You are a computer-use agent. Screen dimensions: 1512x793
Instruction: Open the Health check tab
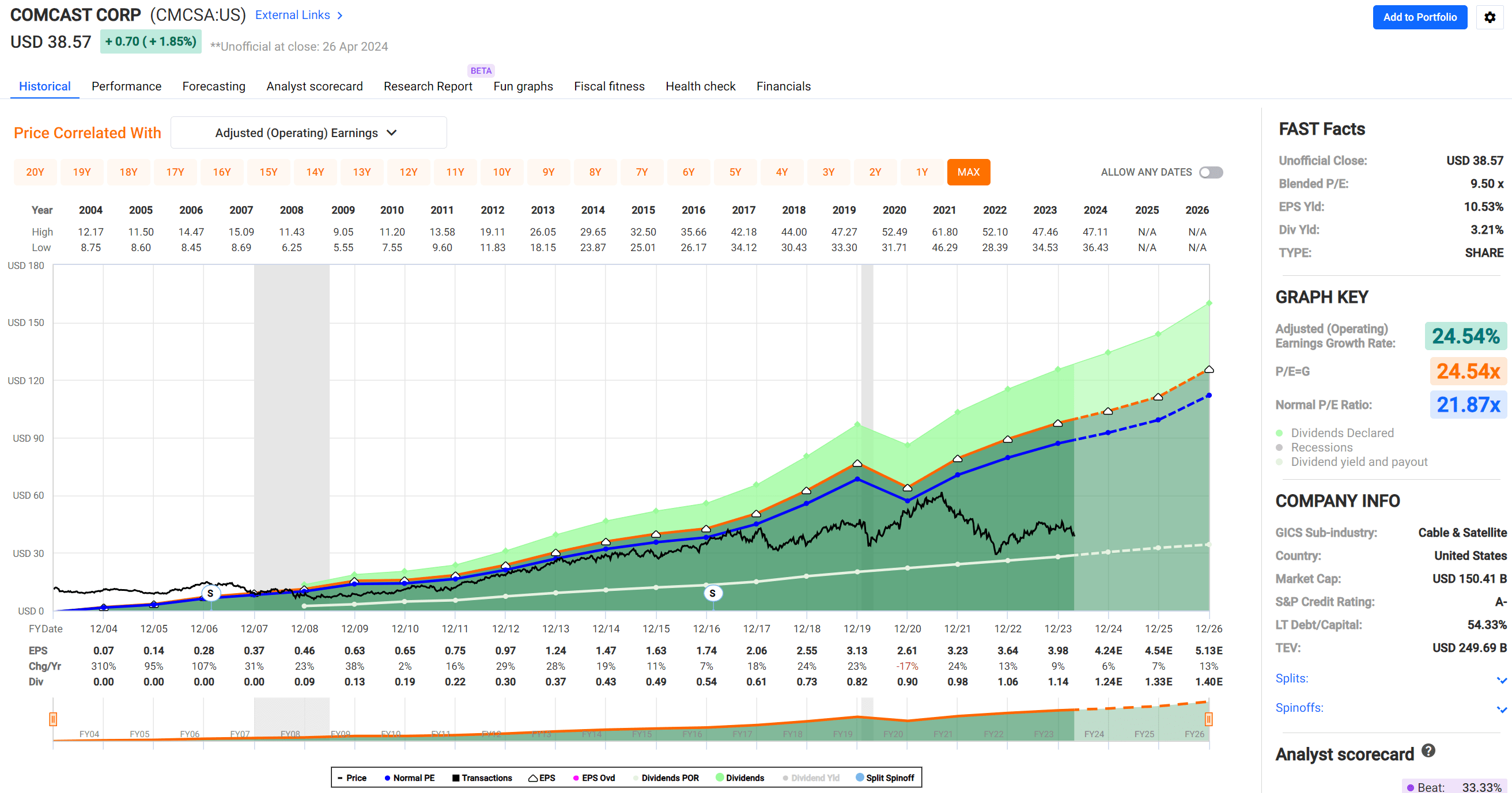(x=700, y=86)
